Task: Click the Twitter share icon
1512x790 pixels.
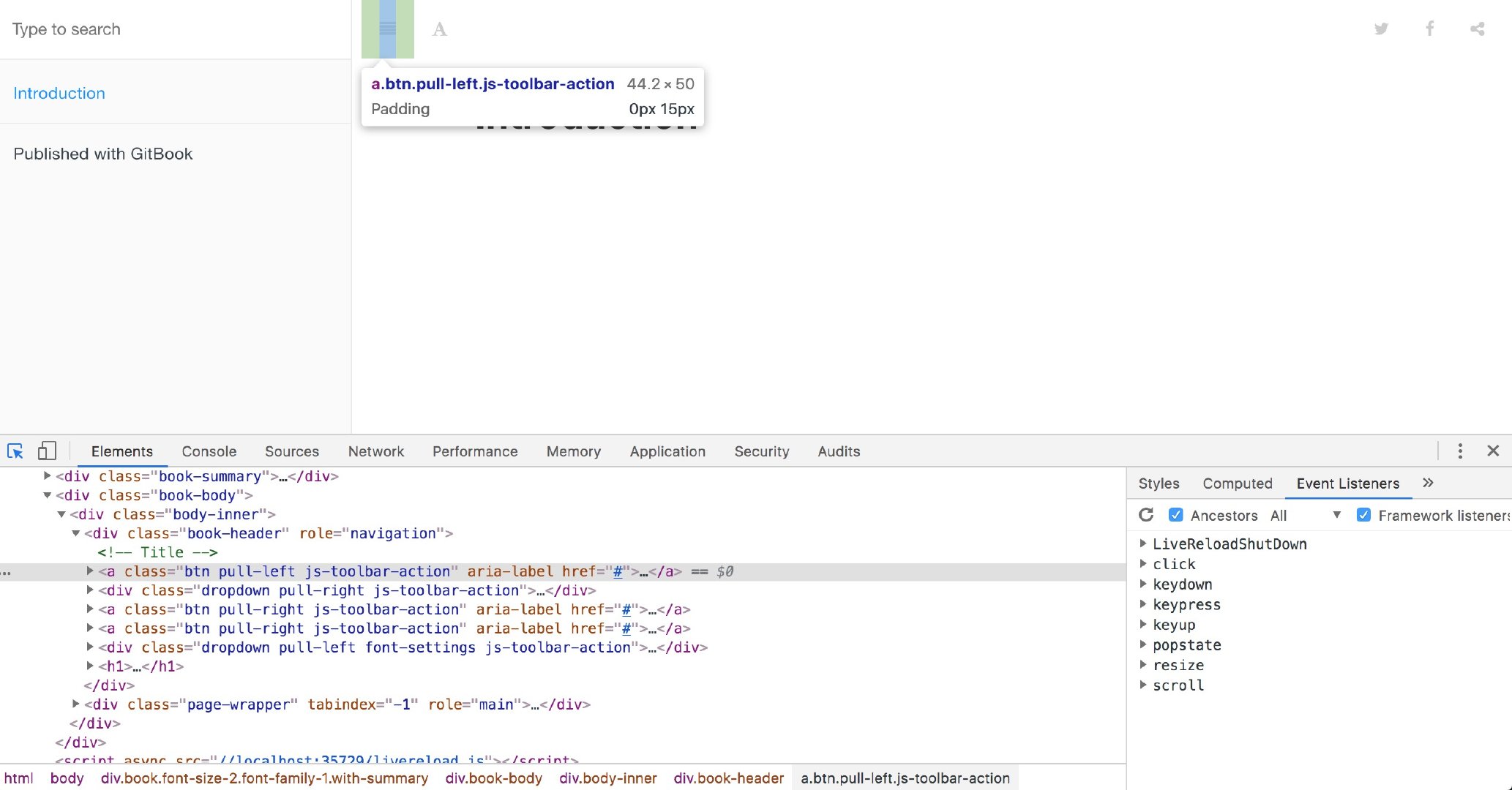Action: point(1380,29)
